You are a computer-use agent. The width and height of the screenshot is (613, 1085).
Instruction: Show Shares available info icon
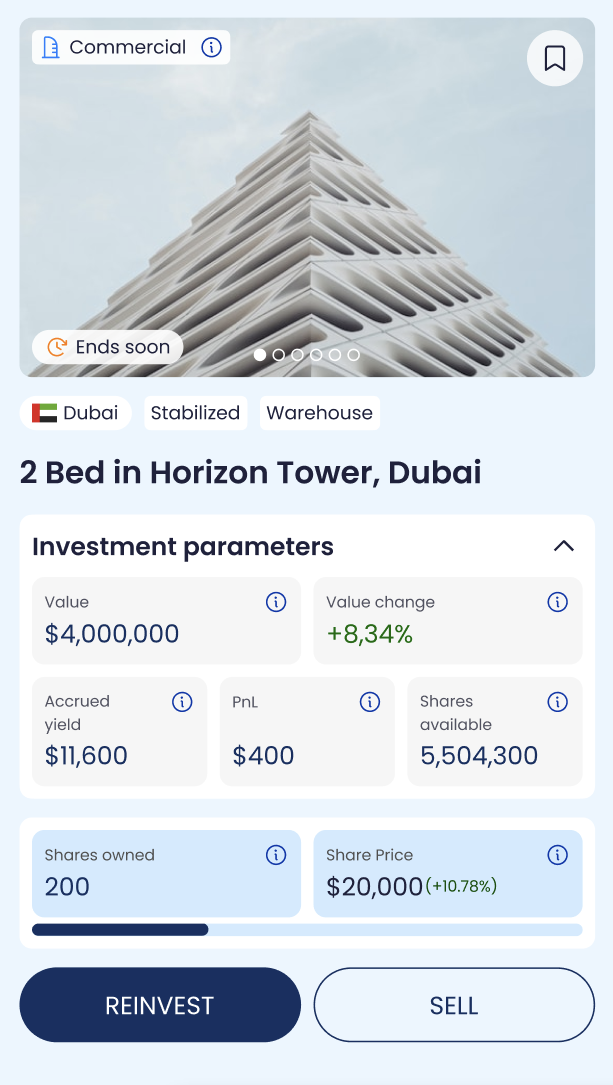pyautogui.click(x=558, y=702)
